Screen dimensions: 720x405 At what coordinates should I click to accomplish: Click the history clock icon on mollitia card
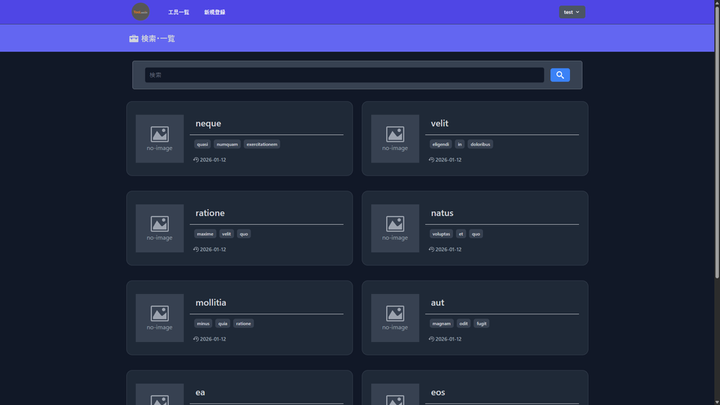tap(196, 339)
